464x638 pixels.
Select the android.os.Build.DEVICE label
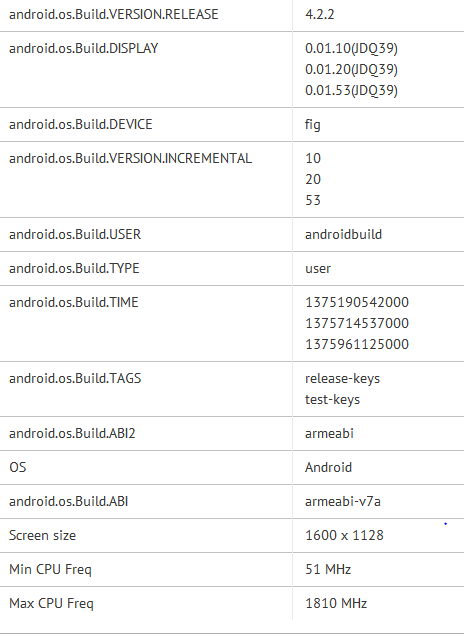click(81, 125)
